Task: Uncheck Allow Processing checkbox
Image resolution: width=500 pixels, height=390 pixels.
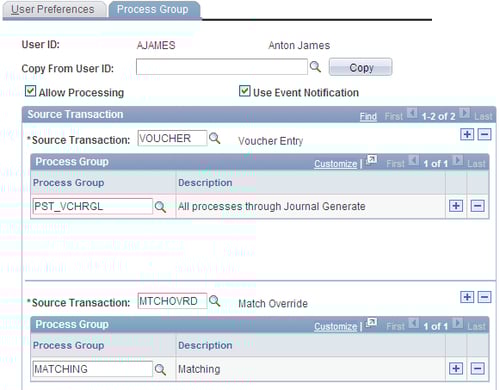Action: [30, 91]
